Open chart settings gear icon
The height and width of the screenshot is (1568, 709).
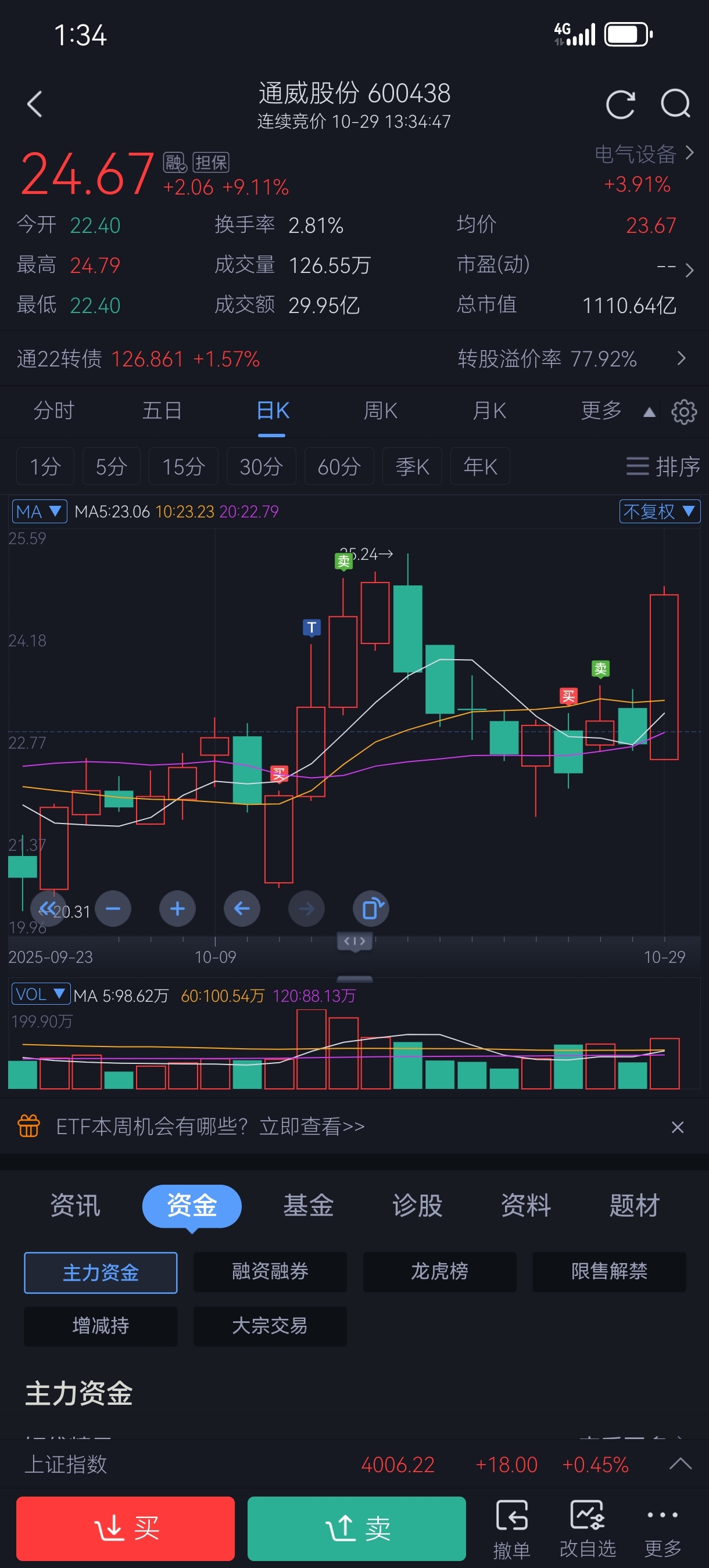coord(683,412)
